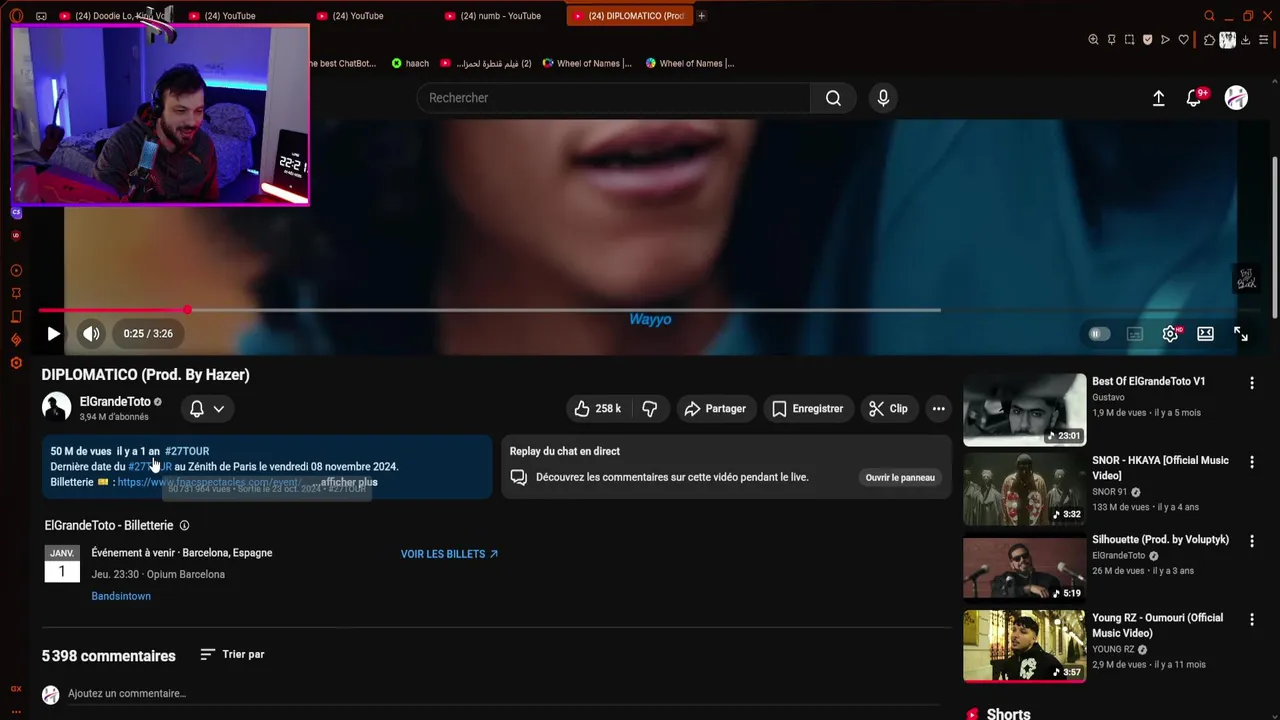This screenshot has width=1280, height=720.
Task: Open player subtitles rectangle icon
Action: [x=1134, y=334]
